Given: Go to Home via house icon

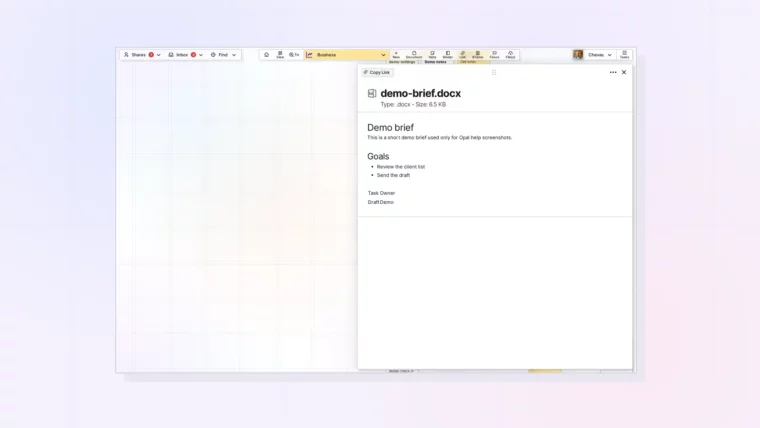Looking at the screenshot, I should 266,55.
